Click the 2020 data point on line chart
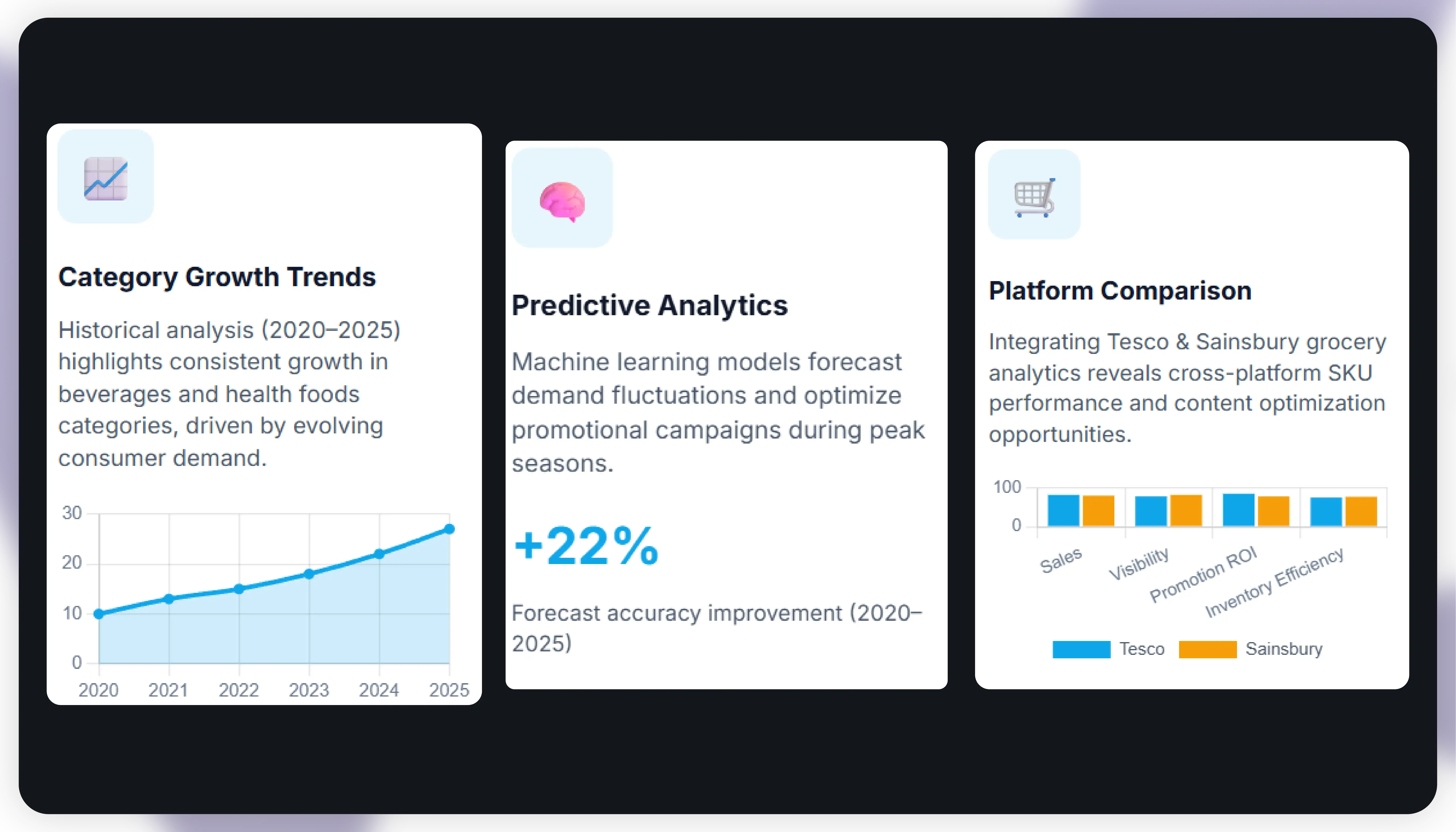1456x832 pixels. coord(99,614)
